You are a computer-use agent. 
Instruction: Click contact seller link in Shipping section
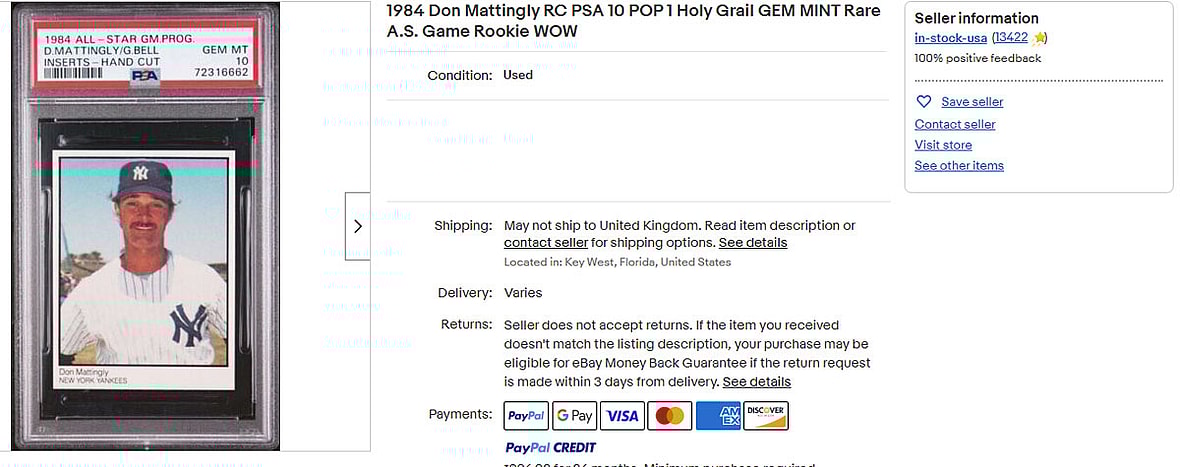tap(546, 243)
